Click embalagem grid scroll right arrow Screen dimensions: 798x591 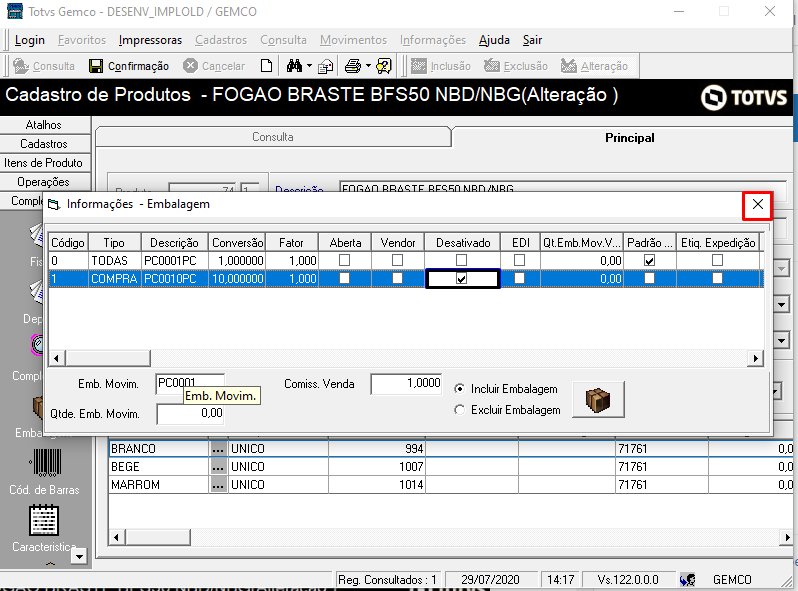tap(756, 358)
